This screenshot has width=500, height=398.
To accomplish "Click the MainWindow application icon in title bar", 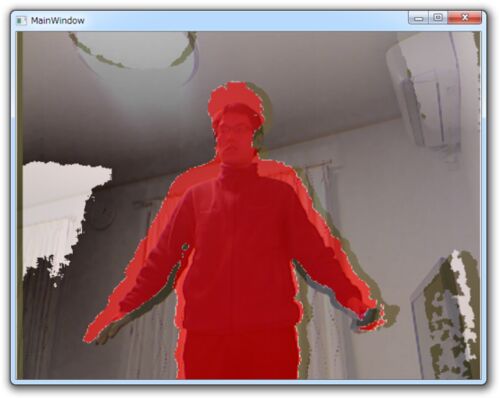I will coord(21,21).
